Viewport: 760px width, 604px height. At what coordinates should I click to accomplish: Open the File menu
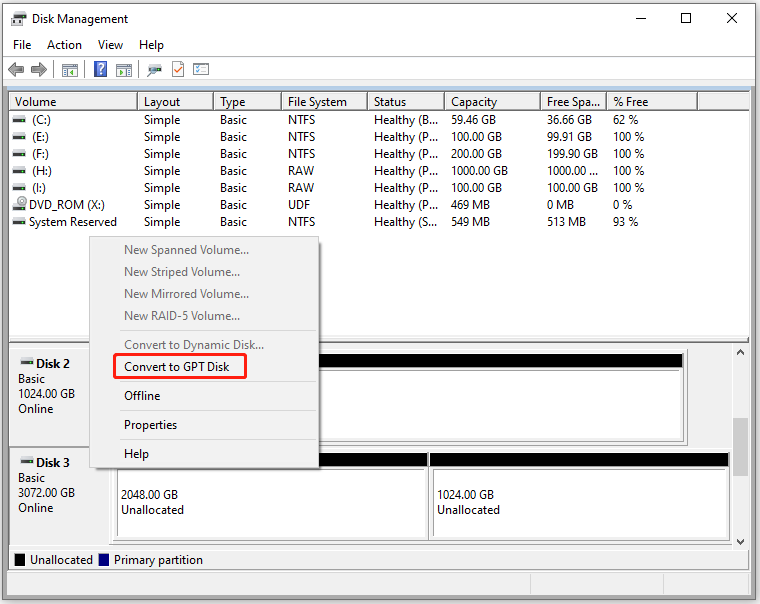click(22, 45)
